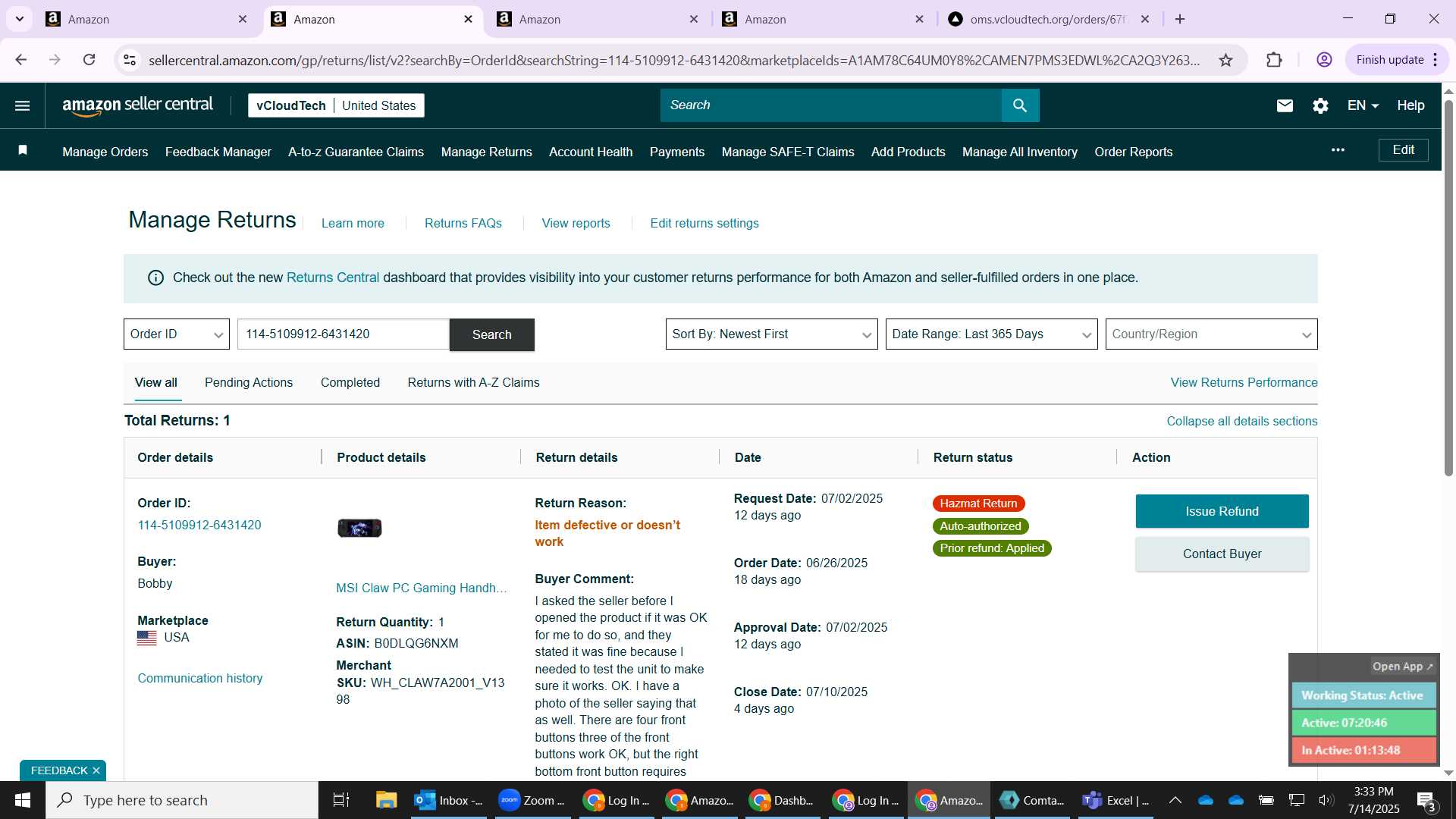The width and height of the screenshot is (1456, 819).
Task: Open the Returns Central link
Action: tap(333, 278)
